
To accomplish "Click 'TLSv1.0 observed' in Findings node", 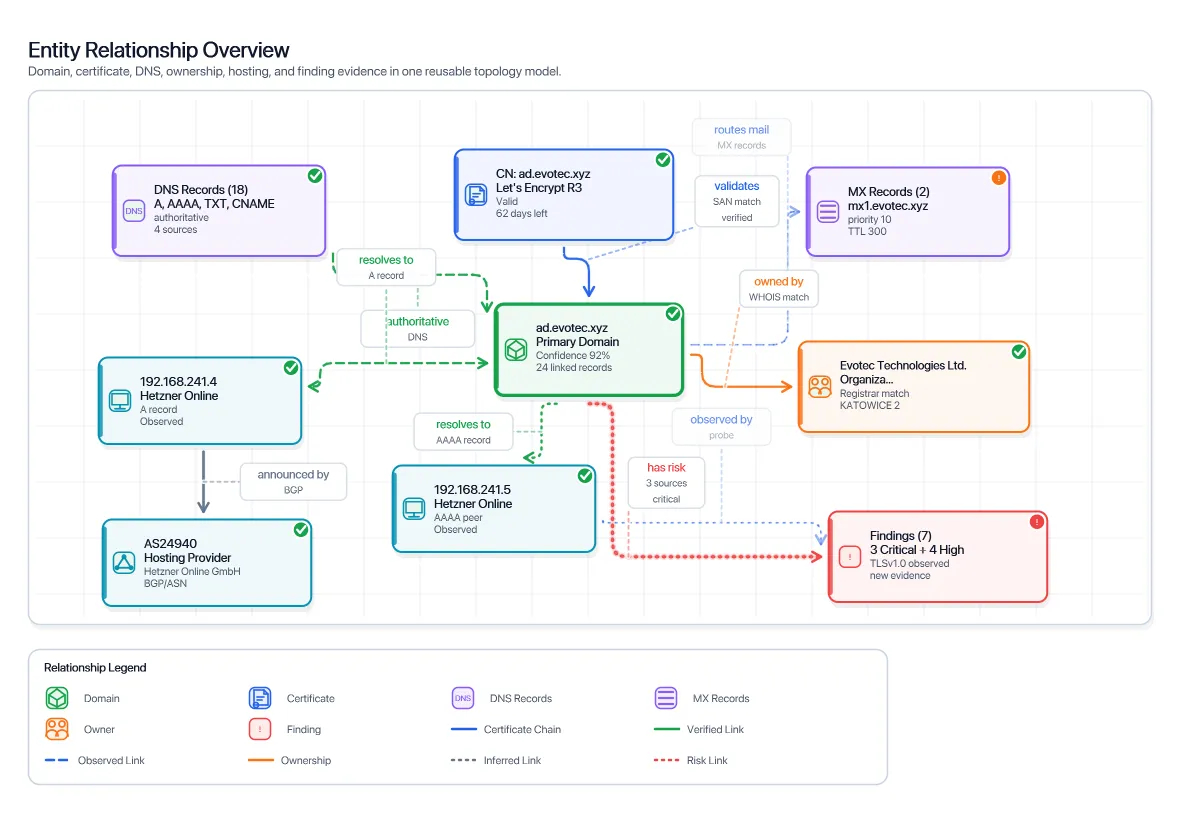I will pos(909,563).
